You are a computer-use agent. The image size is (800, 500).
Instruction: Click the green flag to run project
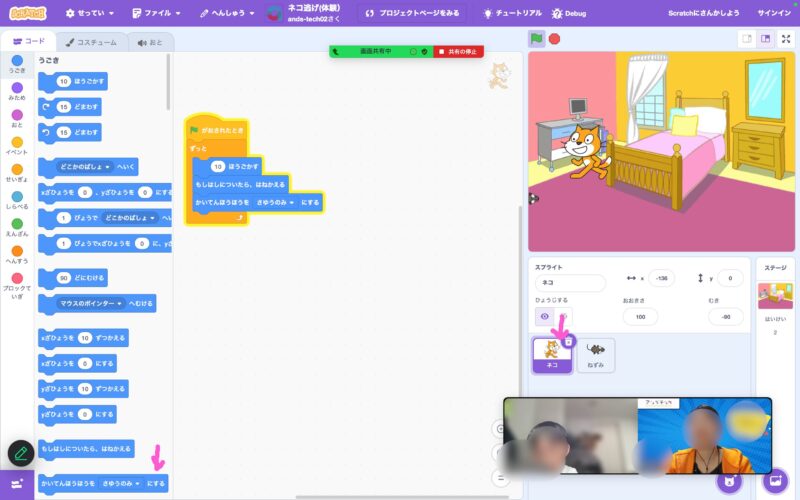tap(537, 39)
